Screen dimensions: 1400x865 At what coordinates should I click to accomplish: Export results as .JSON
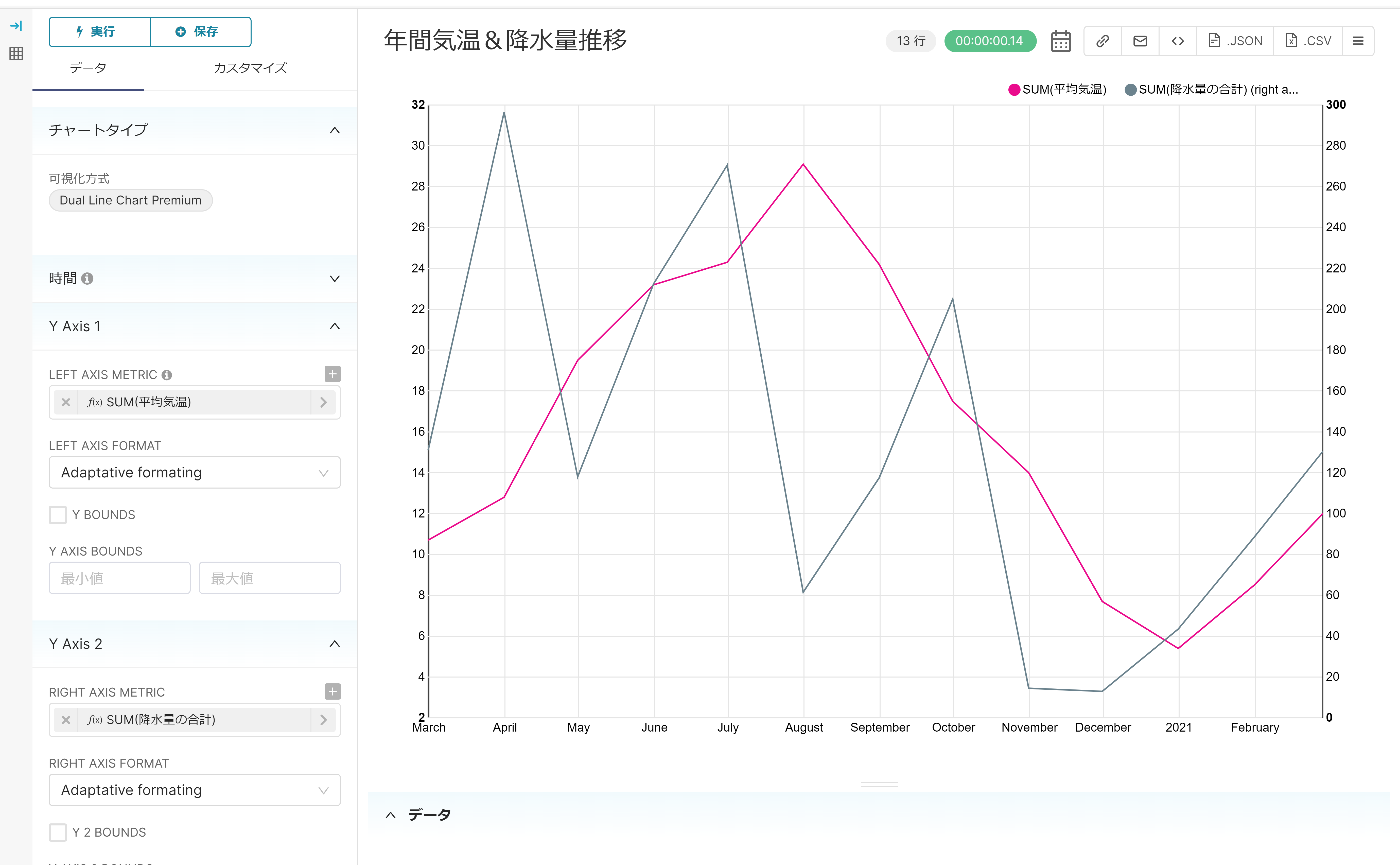pyautogui.click(x=1235, y=41)
